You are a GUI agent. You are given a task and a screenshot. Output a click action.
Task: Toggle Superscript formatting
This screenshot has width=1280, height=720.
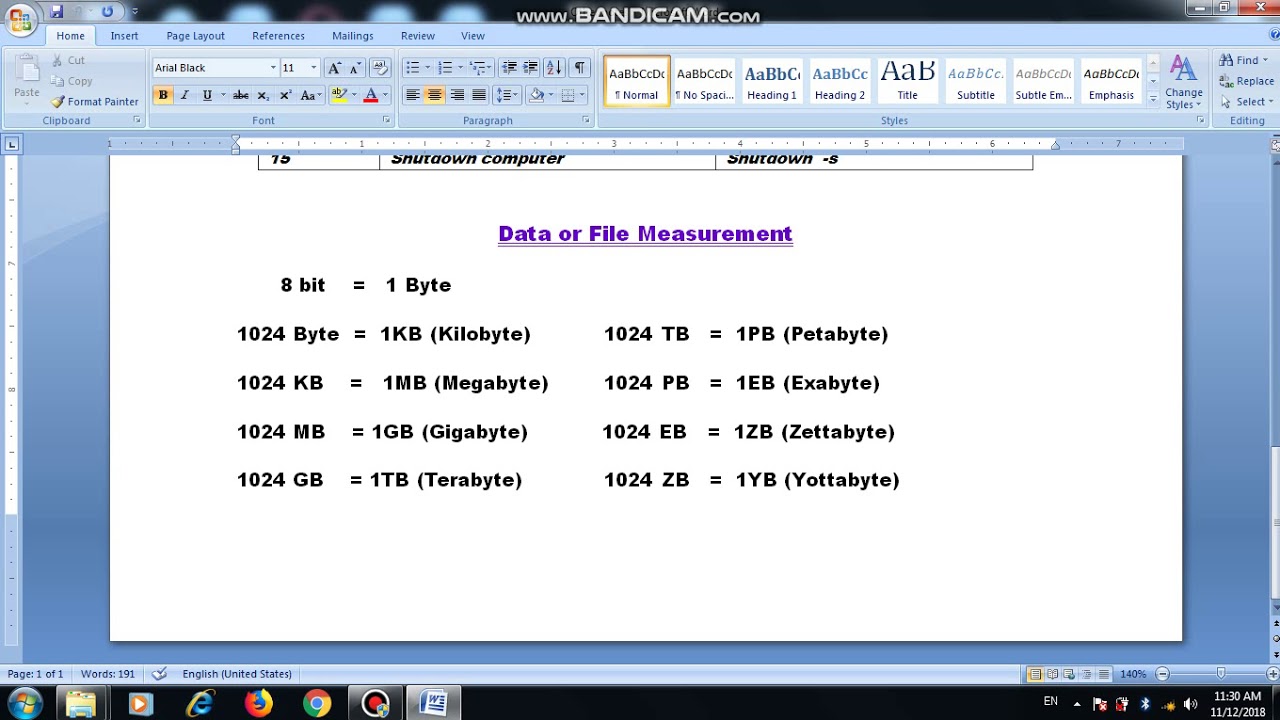pyautogui.click(x=285, y=95)
